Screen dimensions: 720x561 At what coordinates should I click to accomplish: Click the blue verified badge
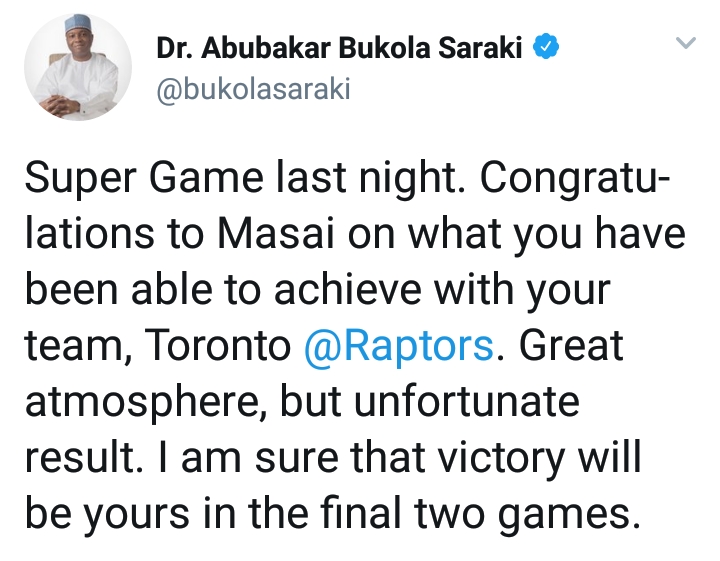pyautogui.click(x=545, y=47)
